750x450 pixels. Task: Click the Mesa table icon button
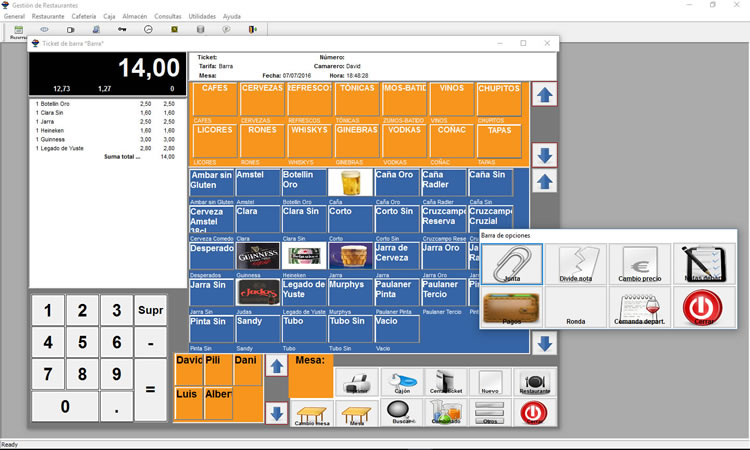click(x=357, y=412)
